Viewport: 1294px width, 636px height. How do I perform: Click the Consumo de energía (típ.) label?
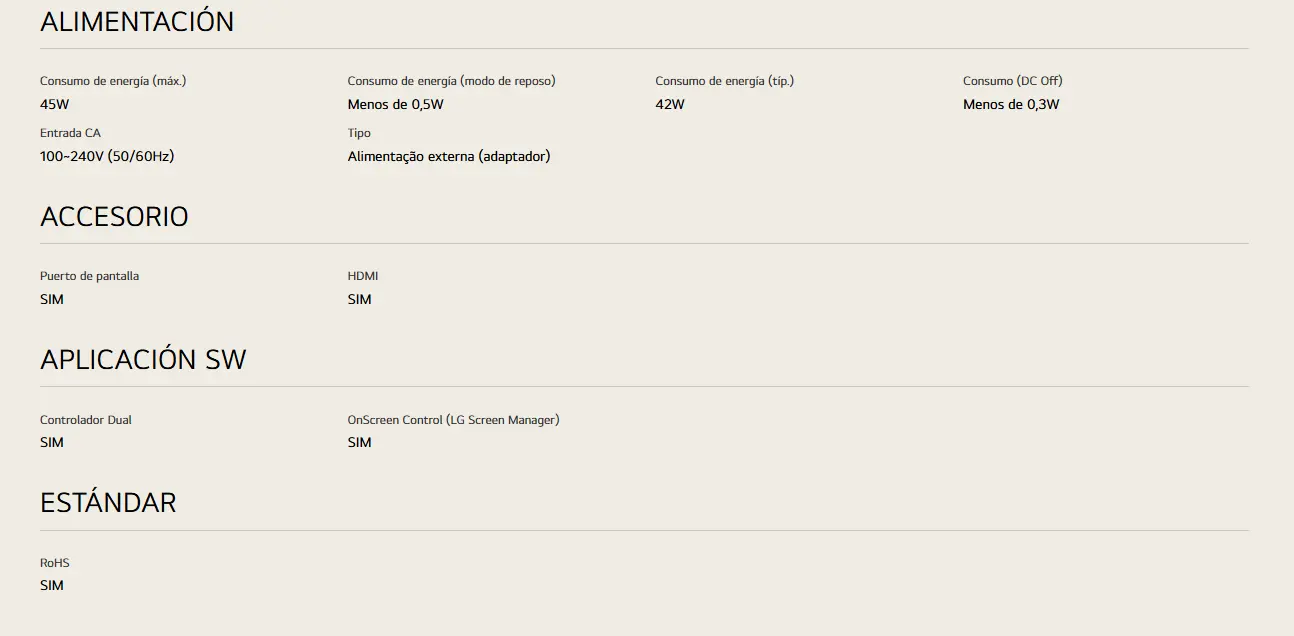tap(724, 81)
